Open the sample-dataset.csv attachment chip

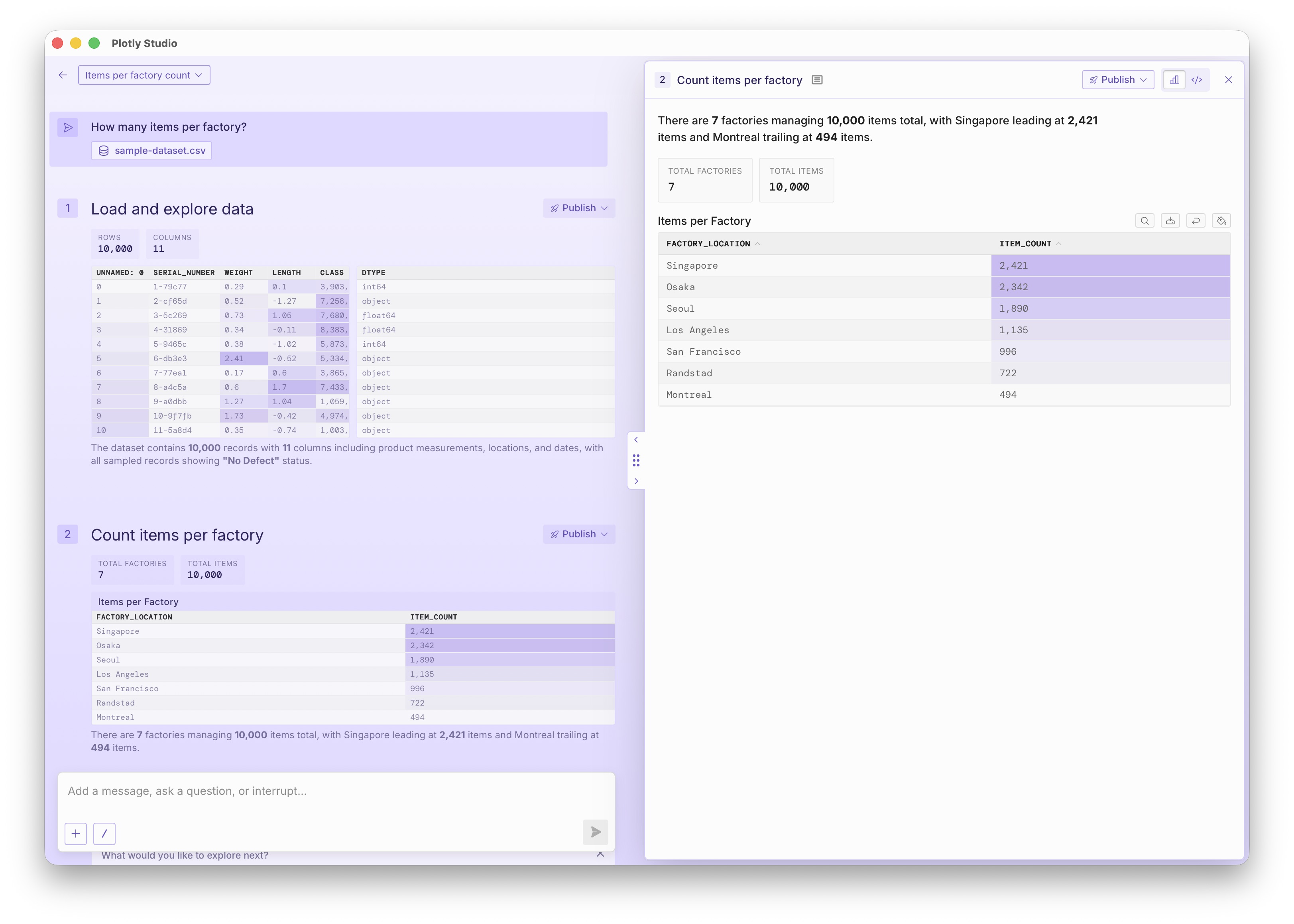[151, 151]
